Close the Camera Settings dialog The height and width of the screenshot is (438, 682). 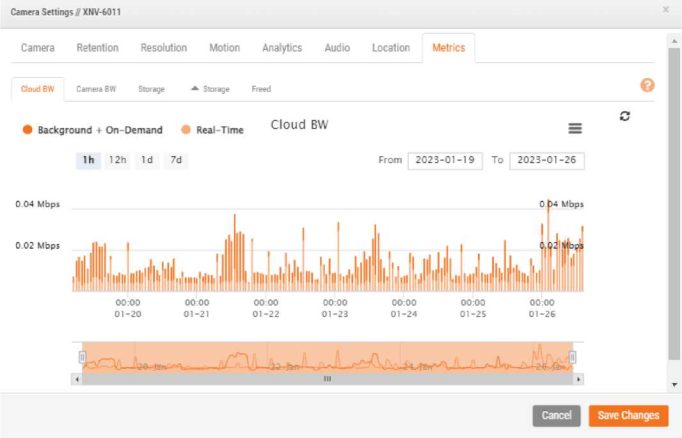666,9
